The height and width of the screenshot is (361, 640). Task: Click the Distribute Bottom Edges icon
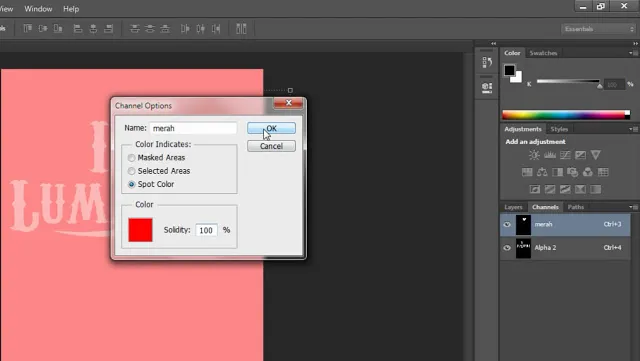tap(165, 29)
